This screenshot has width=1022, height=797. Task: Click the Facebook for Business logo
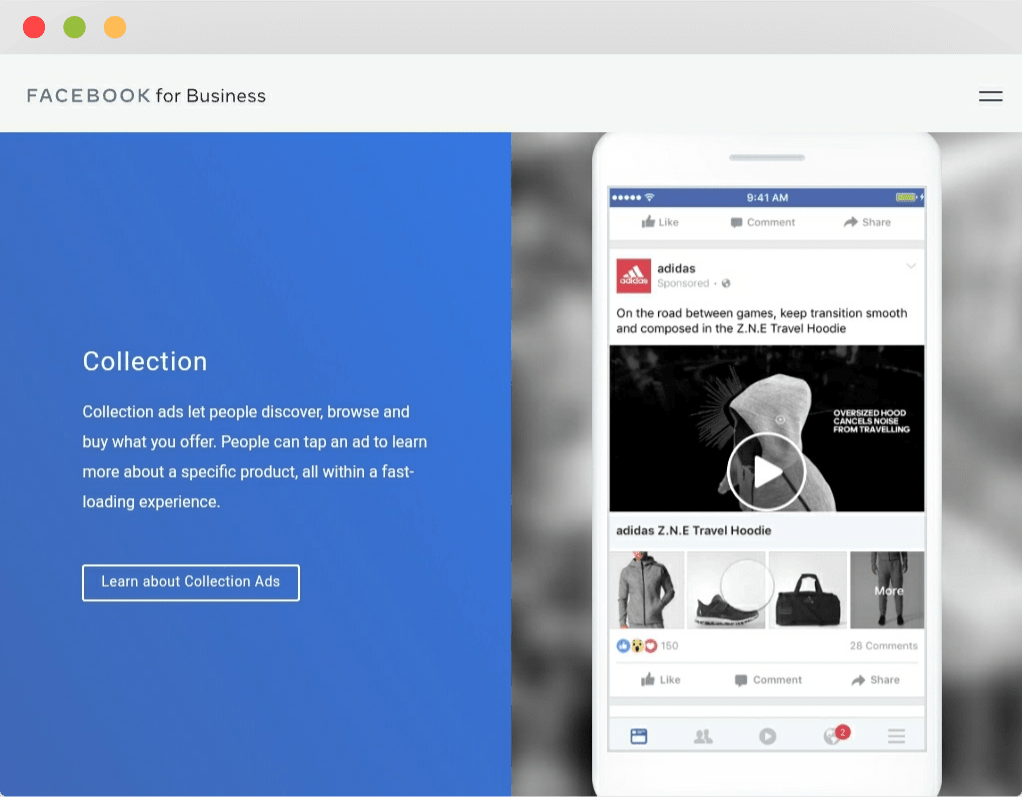pyautogui.click(x=146, y=96)
